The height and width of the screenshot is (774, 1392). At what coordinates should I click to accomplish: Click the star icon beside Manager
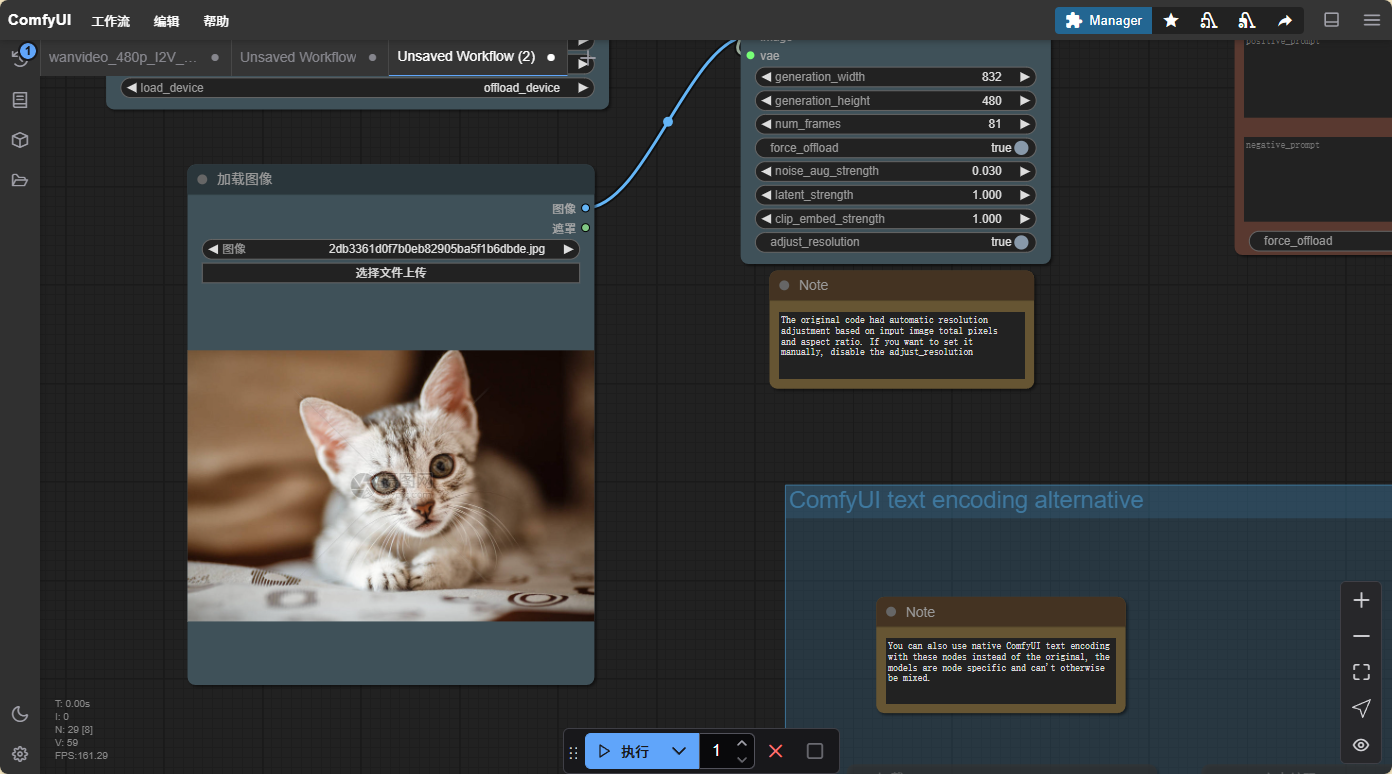1171,20
